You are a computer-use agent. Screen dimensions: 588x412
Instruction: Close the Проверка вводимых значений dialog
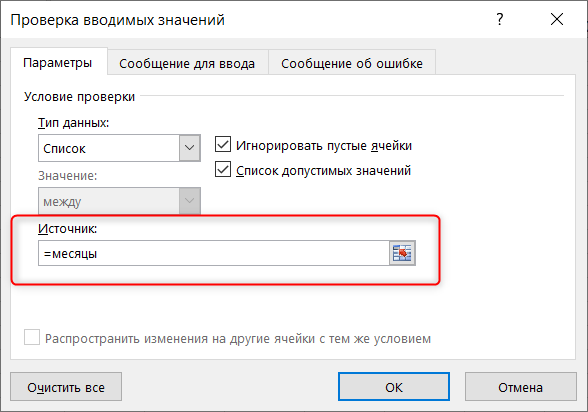coord(557,19)
